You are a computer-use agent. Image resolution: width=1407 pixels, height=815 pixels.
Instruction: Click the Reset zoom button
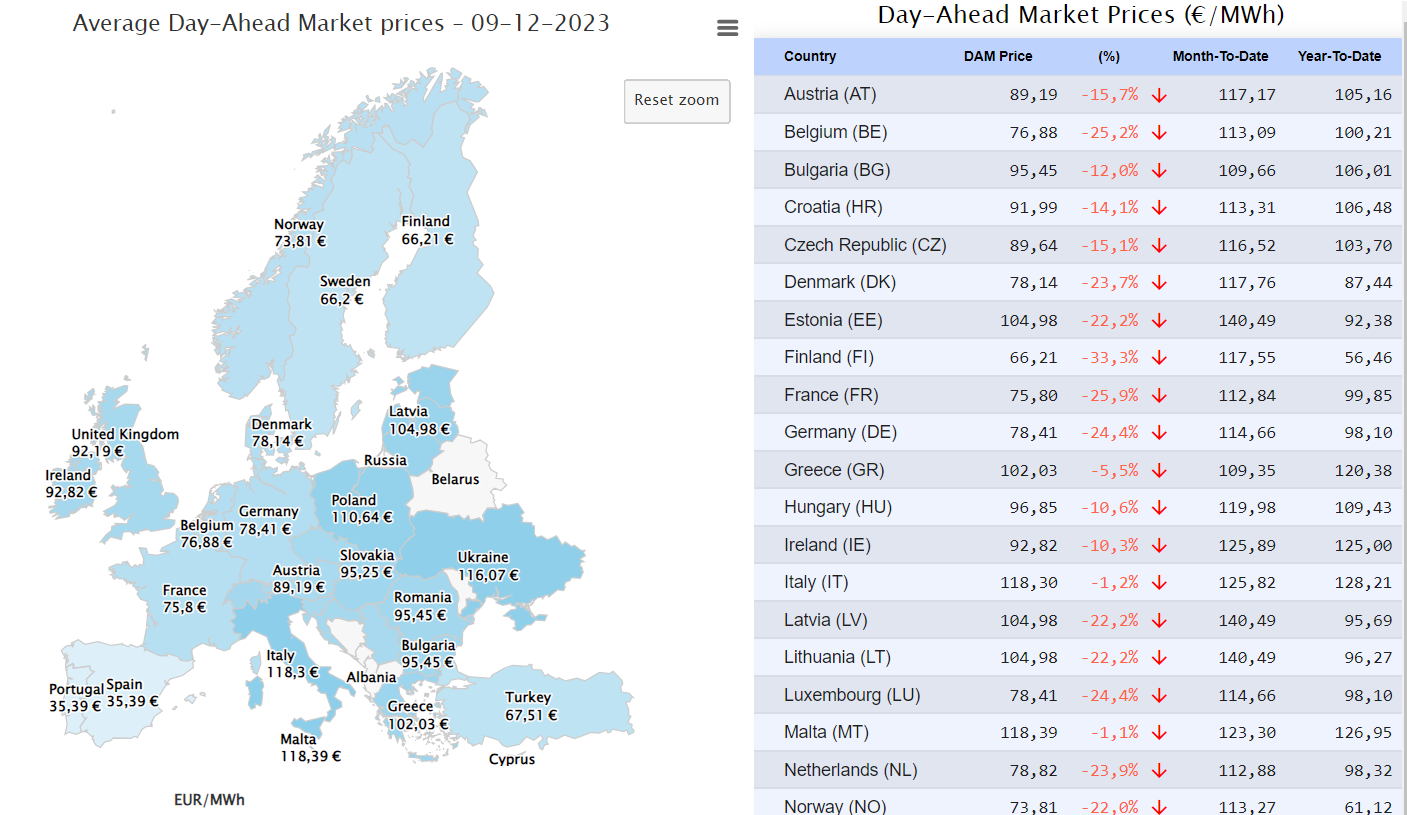point(677,101)
